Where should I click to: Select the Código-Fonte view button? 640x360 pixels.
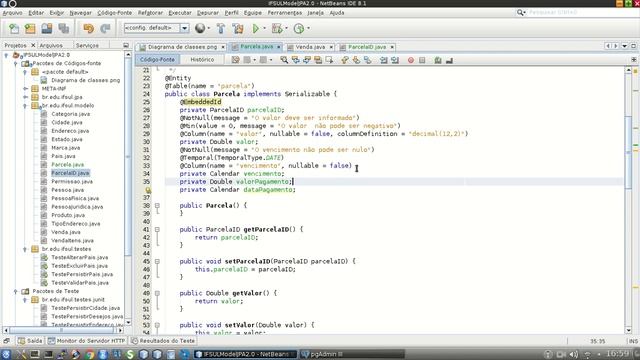click(157, 60)
